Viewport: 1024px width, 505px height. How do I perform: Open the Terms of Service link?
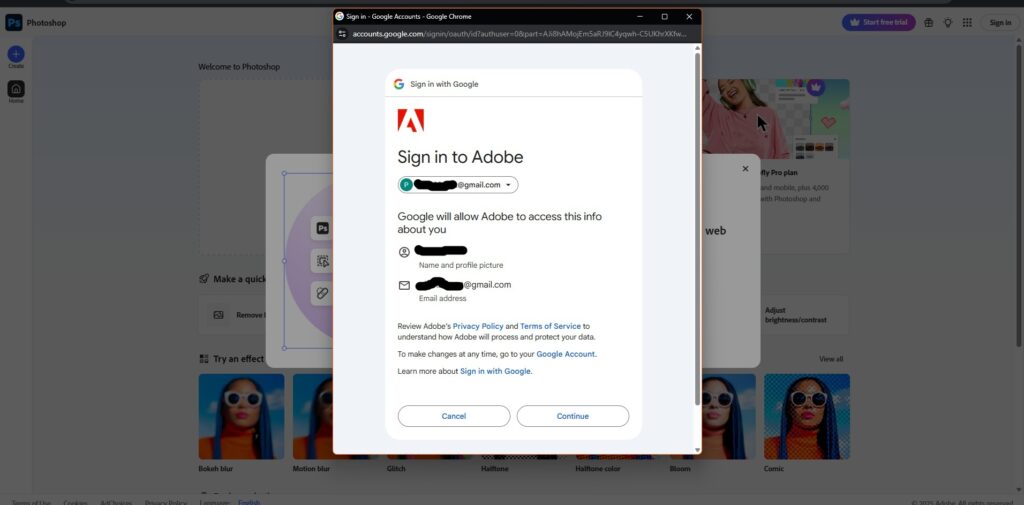click(551, 326)
